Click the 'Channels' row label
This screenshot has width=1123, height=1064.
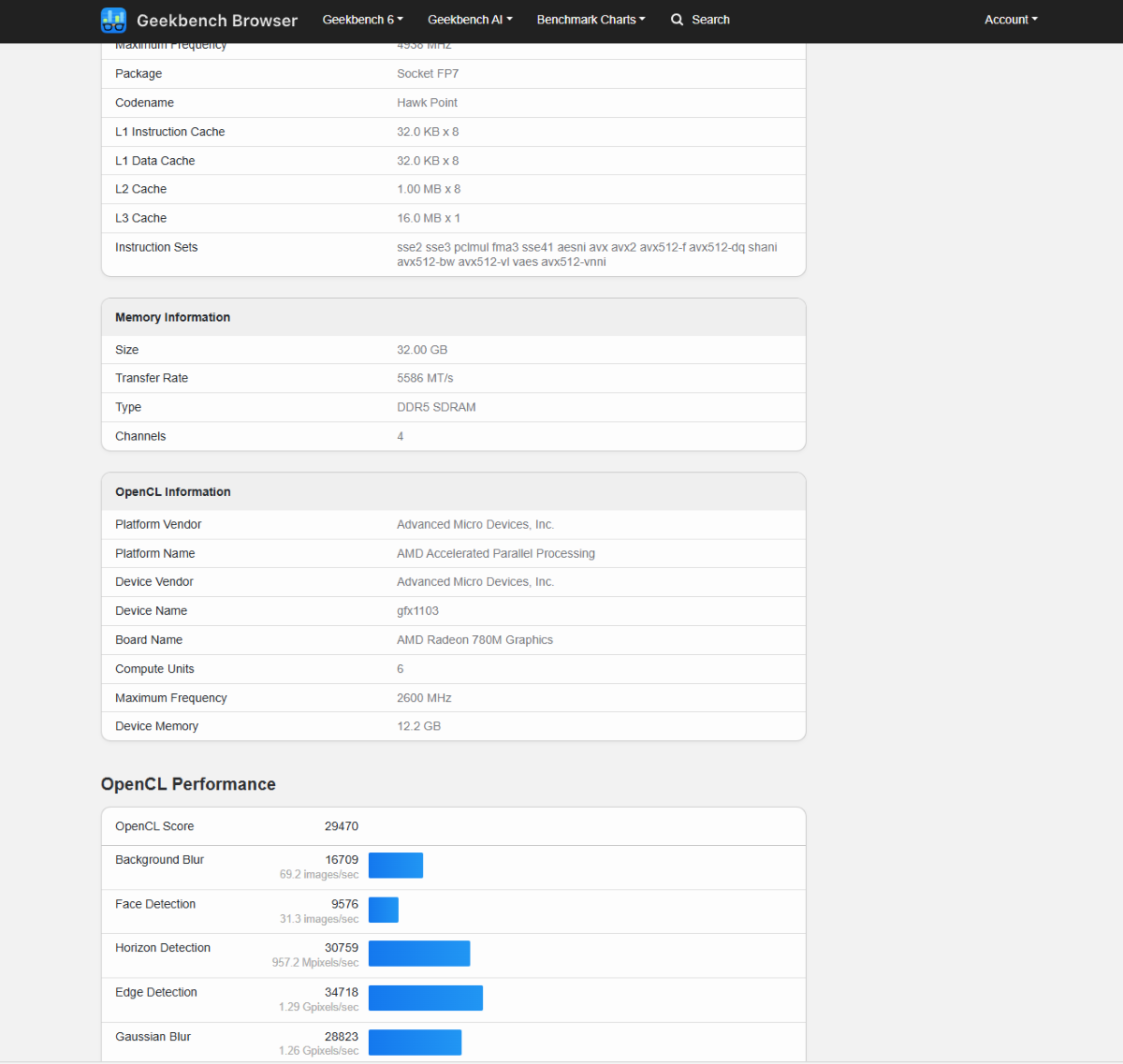click(140, 436)
